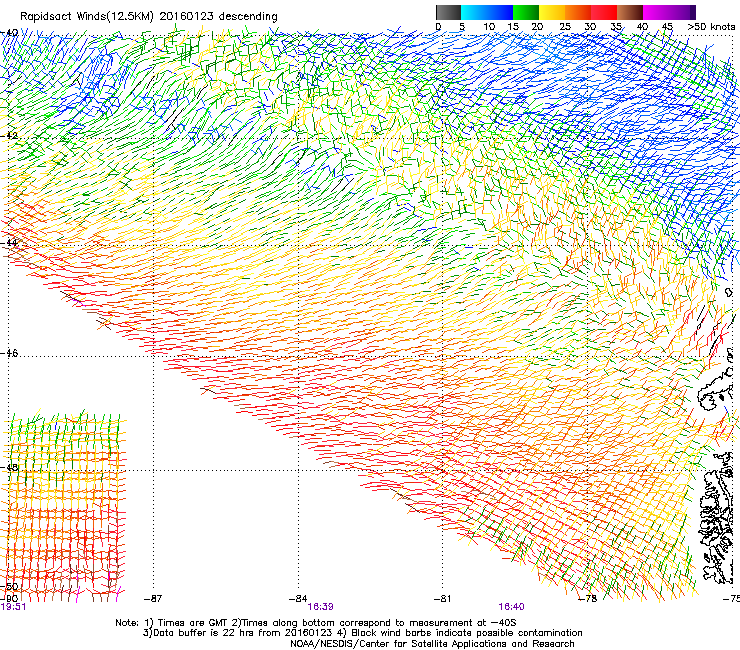Click the magenta 40-45 knots legend swatch
This screenshot has height=650, width=740.
656,12
